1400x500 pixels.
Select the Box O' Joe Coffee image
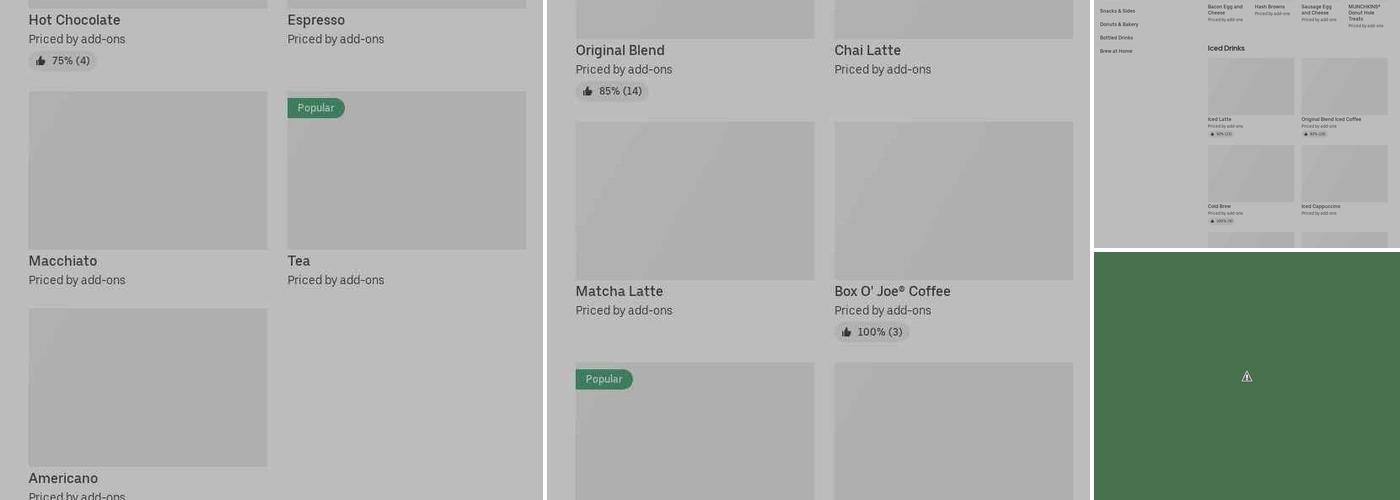(x=953, y=200)
